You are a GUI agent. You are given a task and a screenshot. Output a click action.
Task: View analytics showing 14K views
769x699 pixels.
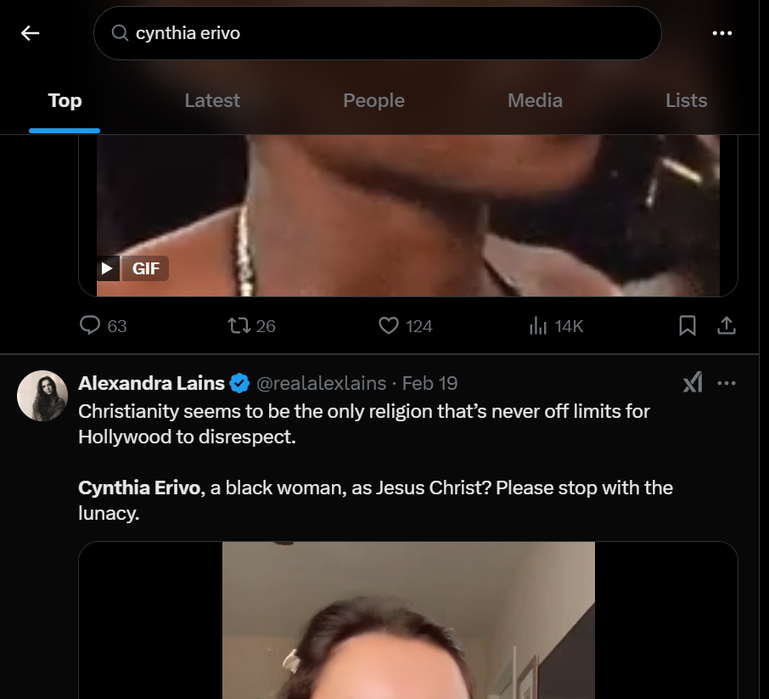538,325
